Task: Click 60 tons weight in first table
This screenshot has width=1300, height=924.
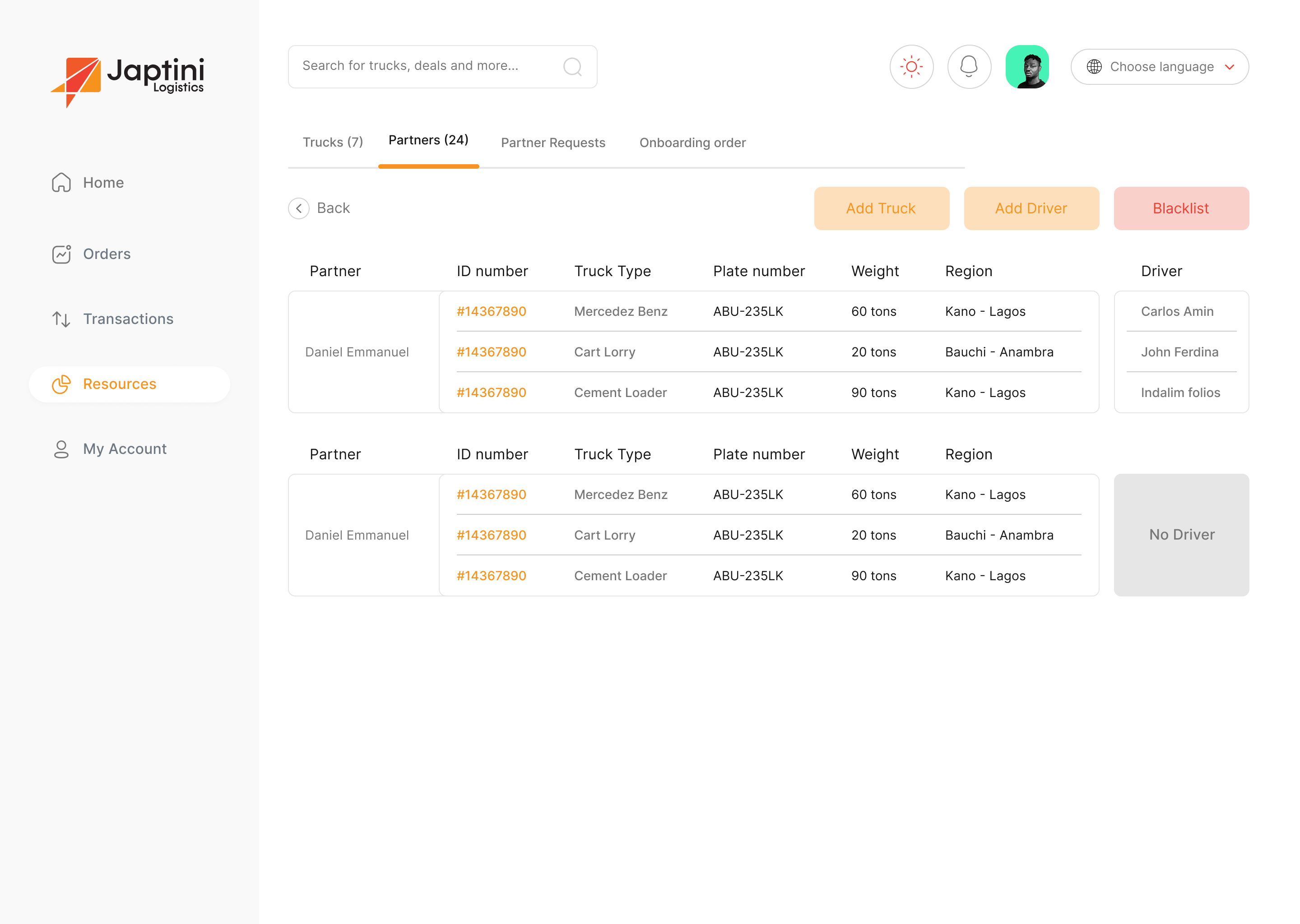Action: (x=874, y=311)
